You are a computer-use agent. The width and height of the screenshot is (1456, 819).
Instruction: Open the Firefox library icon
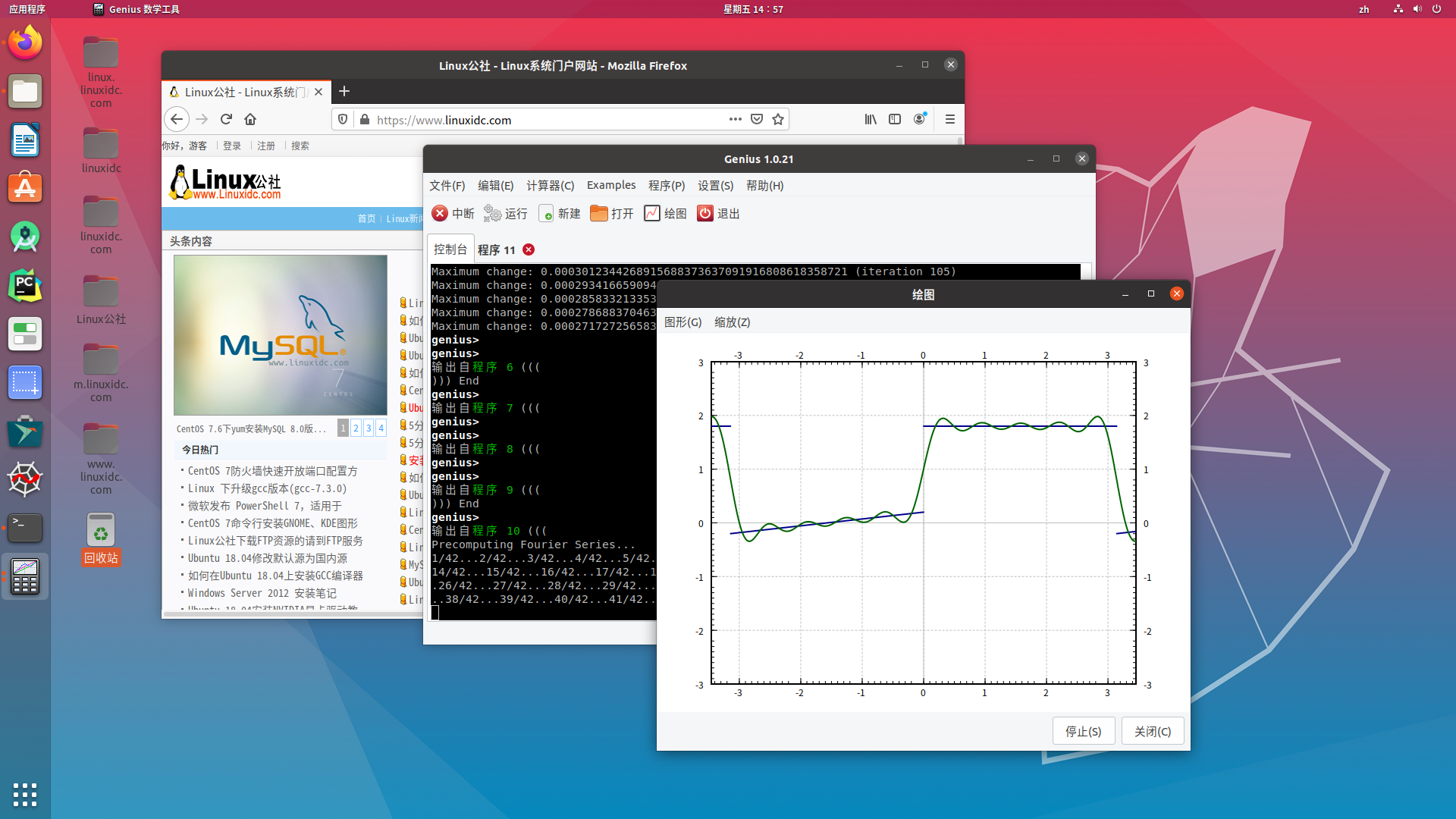pyautogui.click(x=870, y=119)
